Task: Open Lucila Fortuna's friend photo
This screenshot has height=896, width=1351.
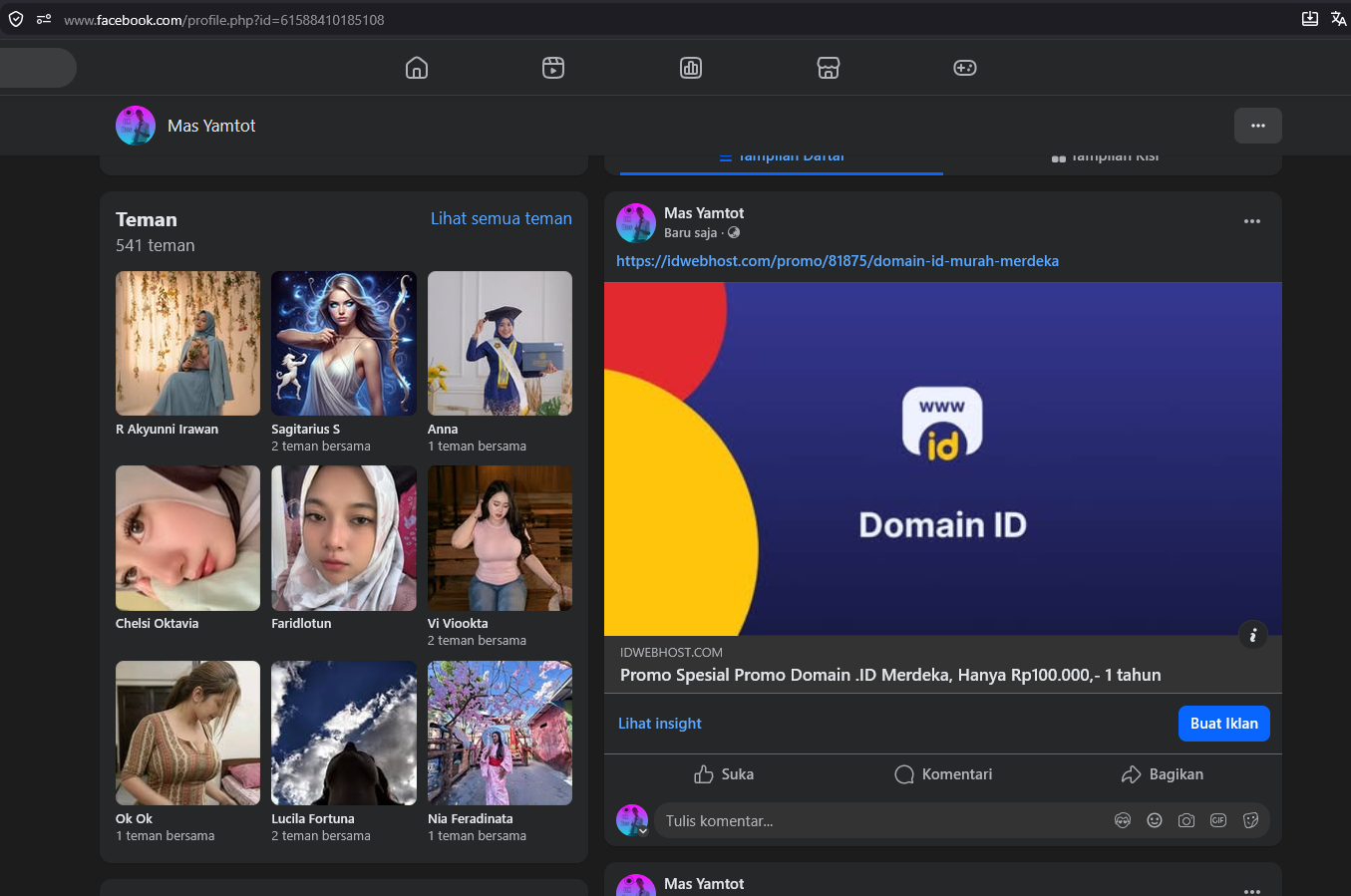Action: [x=344, y=733]
